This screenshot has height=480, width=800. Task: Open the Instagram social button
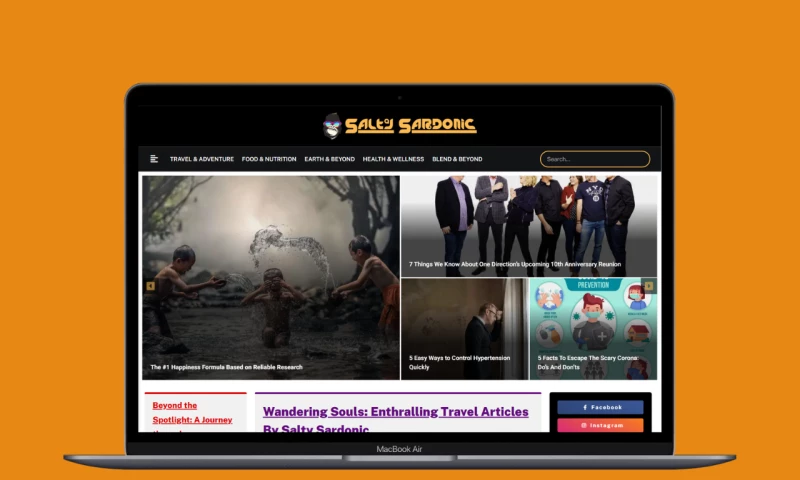[600, 425]
